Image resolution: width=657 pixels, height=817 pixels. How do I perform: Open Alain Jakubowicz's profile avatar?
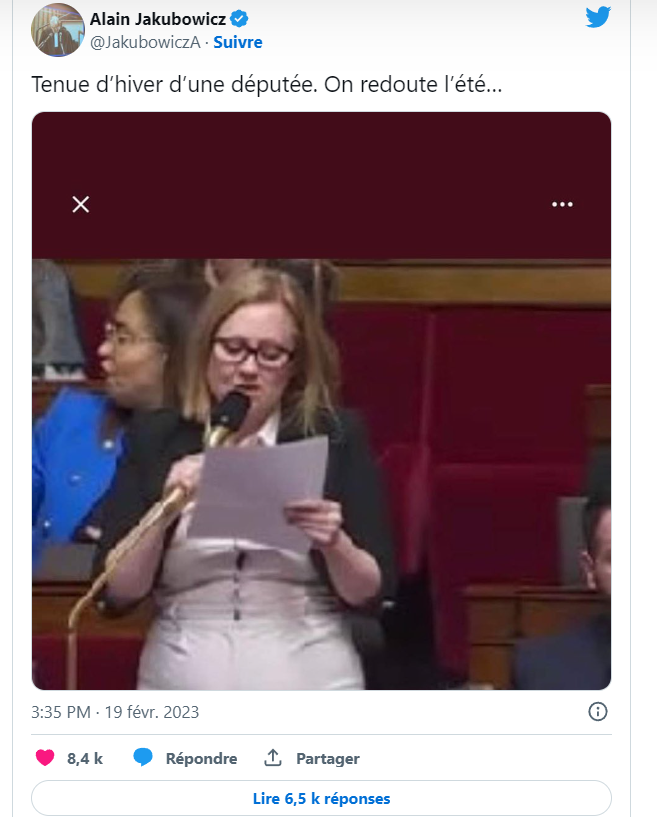[58, 30]
